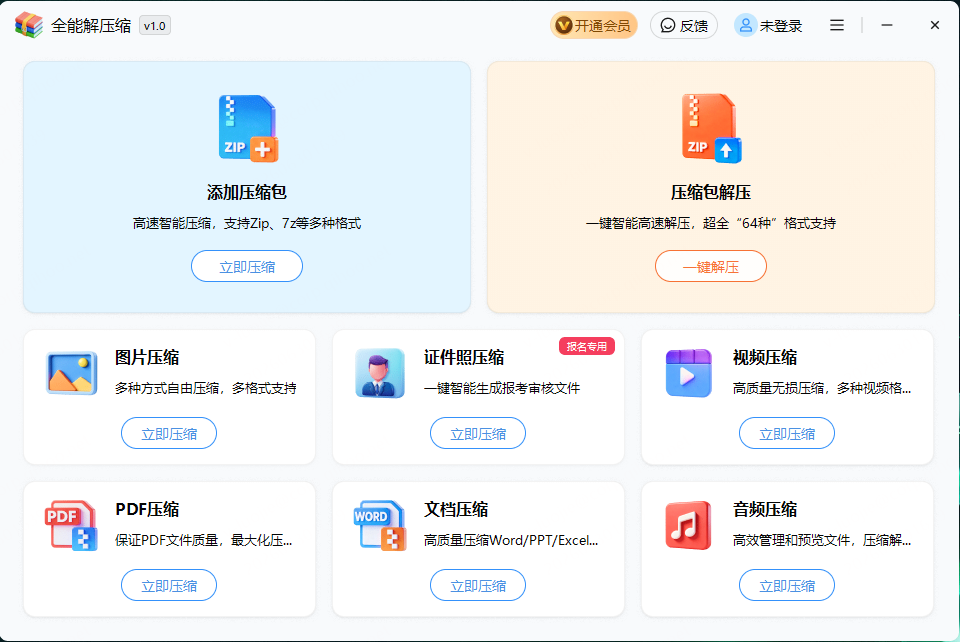Viewport: 960px width, 642px height.
Task: Click the 音频压缩 title
Action: pyautogui.click(x=765, y=509)
